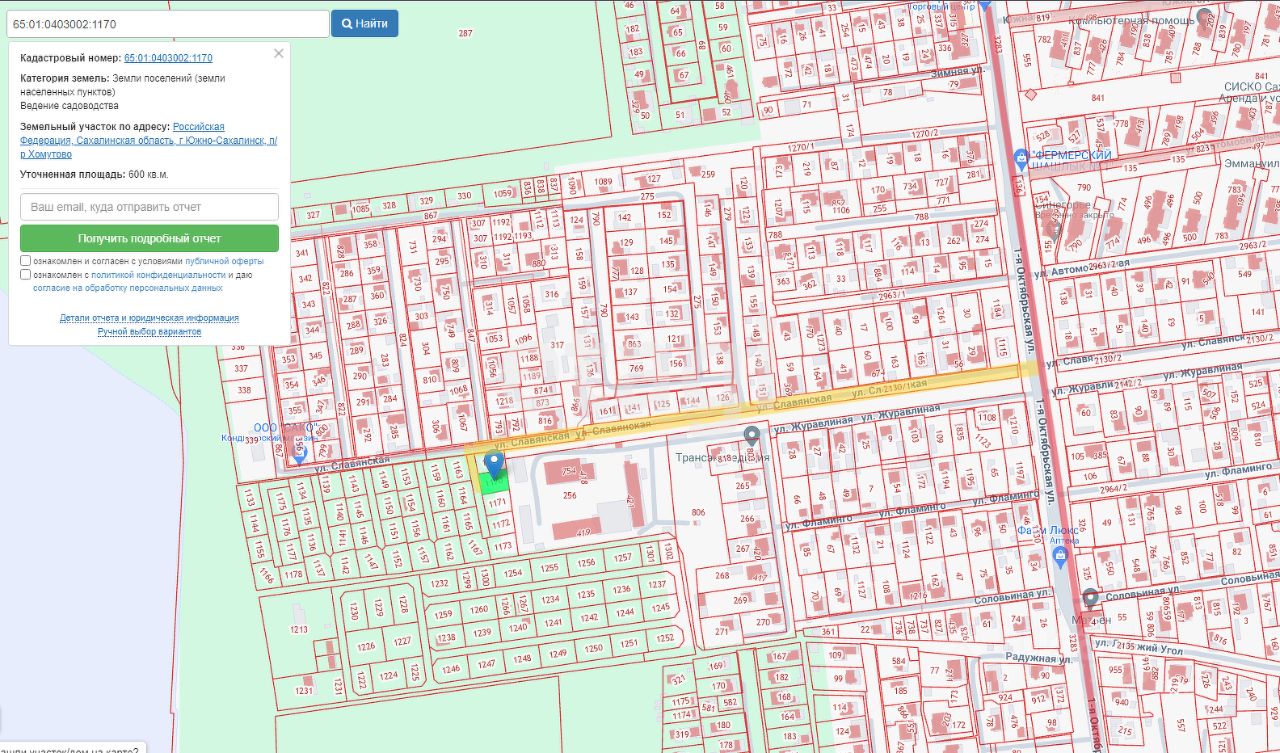Viewport: 1280px width, 753px height.
Task: Select the Фермерский шашлык shop marker
Action: pyautogui.click(x=1020, y=158)
